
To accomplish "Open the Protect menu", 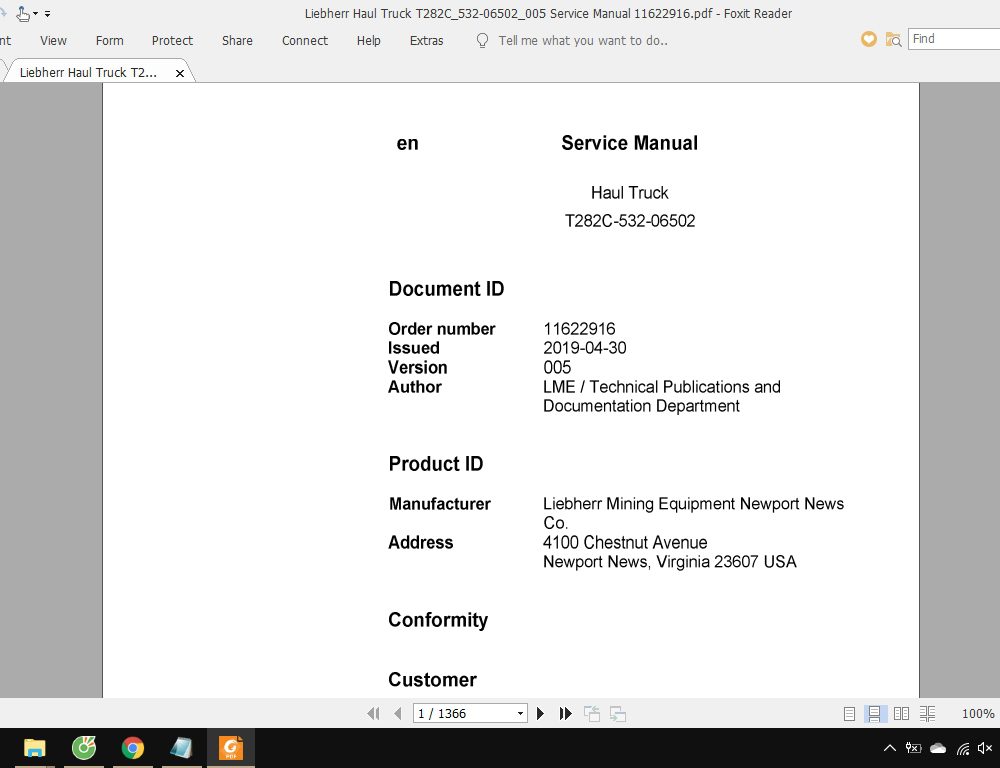I will pyautogui.click(x=171, y=40).
